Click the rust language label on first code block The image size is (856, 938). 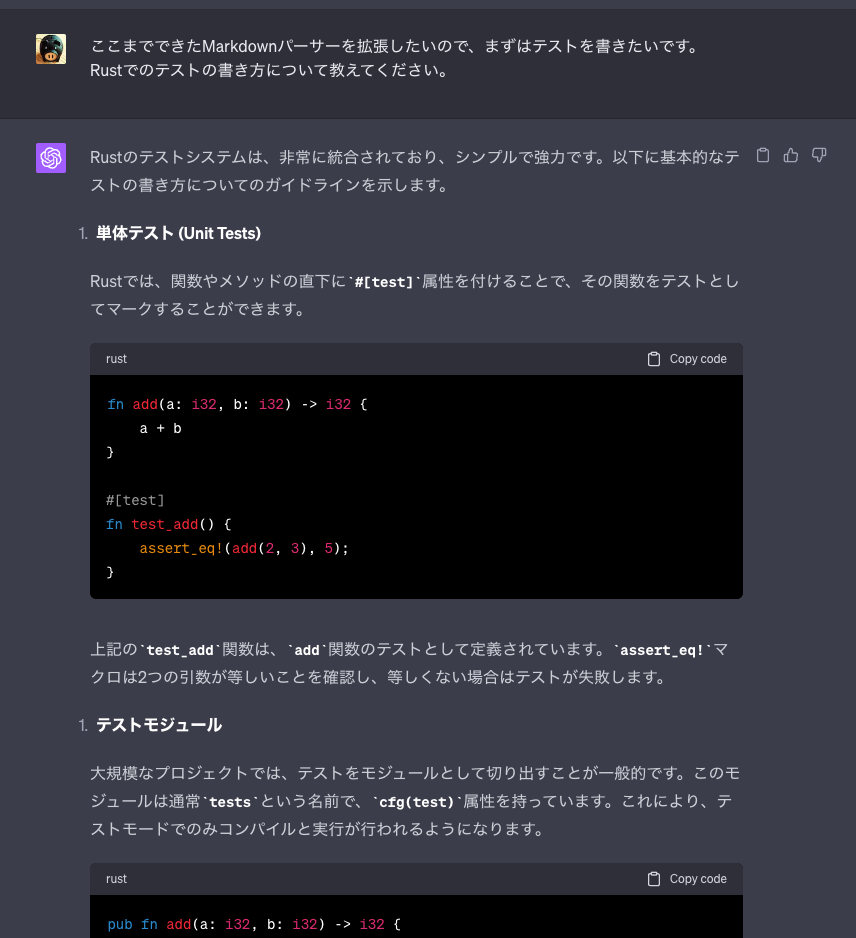(x=116, y=359)
